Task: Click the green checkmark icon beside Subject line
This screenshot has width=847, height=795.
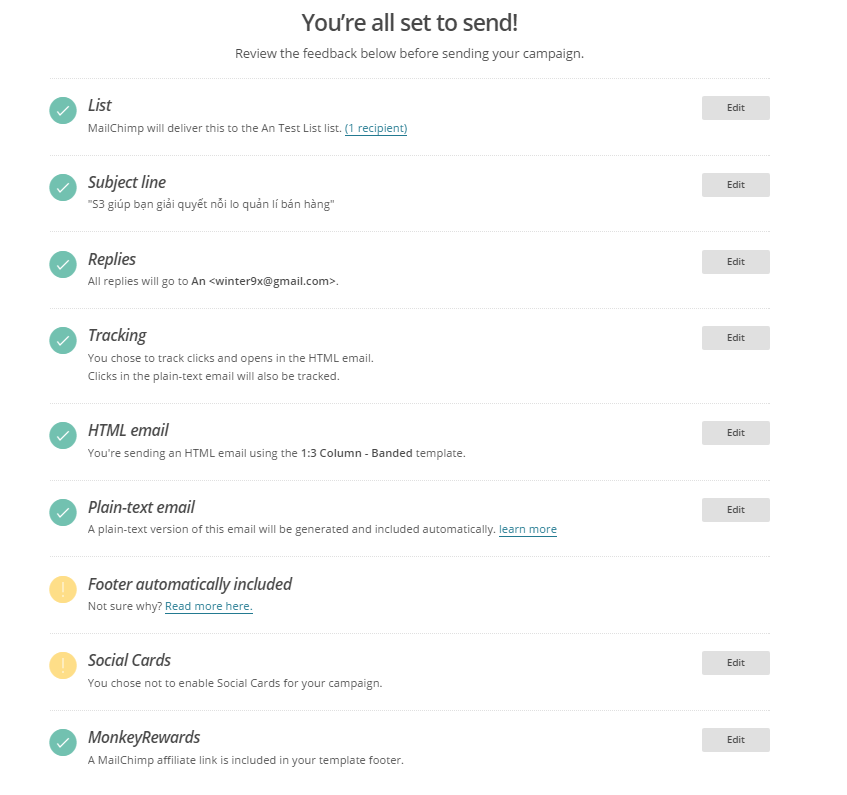Action: click(63, 187)
